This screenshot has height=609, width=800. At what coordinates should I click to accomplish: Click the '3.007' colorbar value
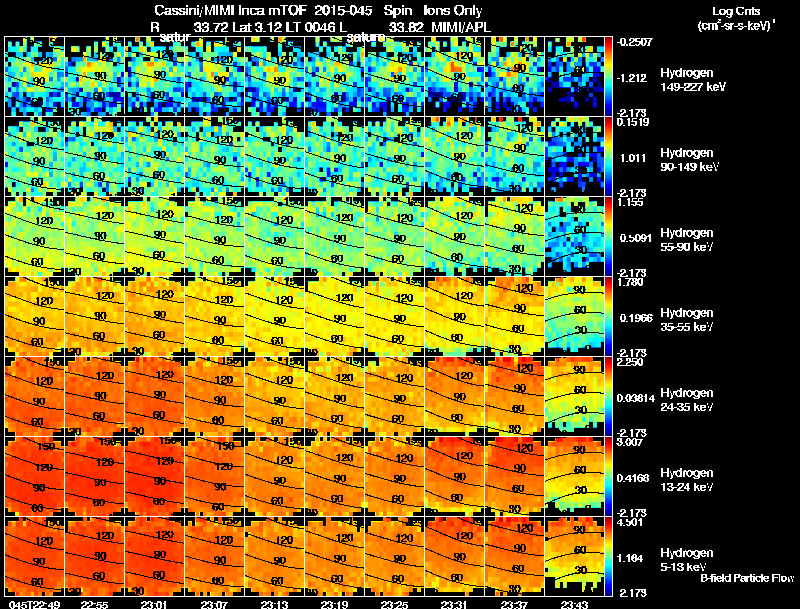(x=630, y=442)
